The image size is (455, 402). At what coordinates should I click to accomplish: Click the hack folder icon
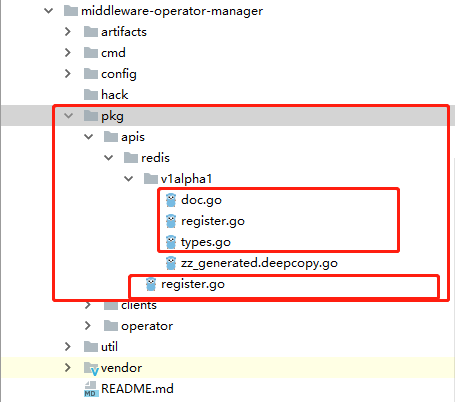tap(91, 95)
